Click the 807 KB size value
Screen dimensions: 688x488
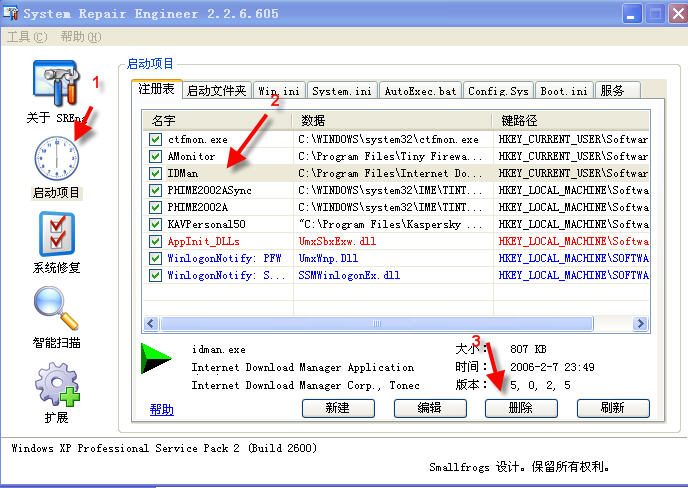click(528, 349)
